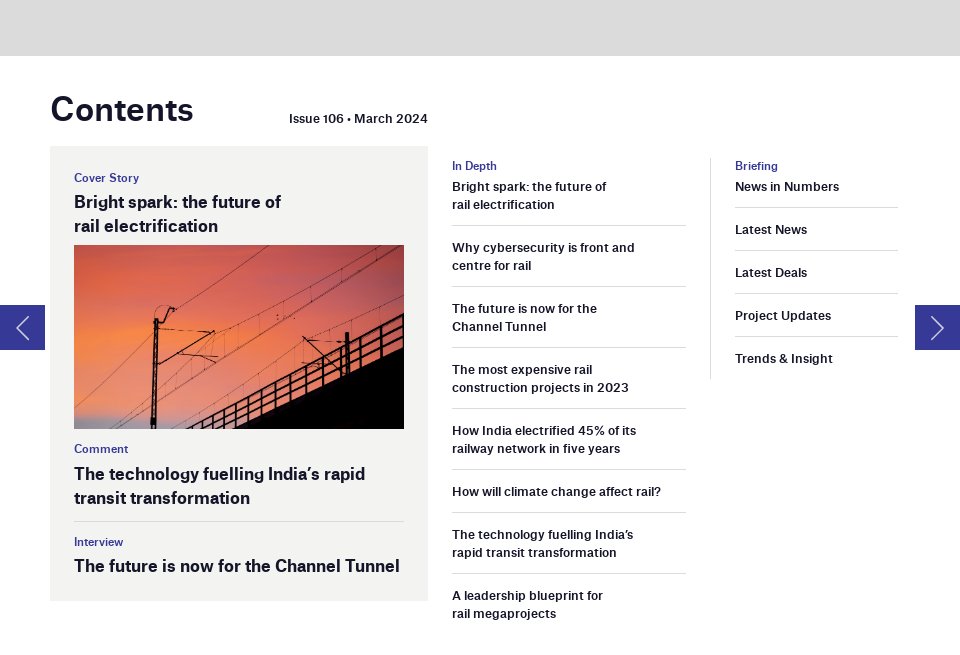The height and width of the screenshot is (655, 960).
Task: Open "The most expensive rail construction projects in 2023"
Action: click(540, 379)
